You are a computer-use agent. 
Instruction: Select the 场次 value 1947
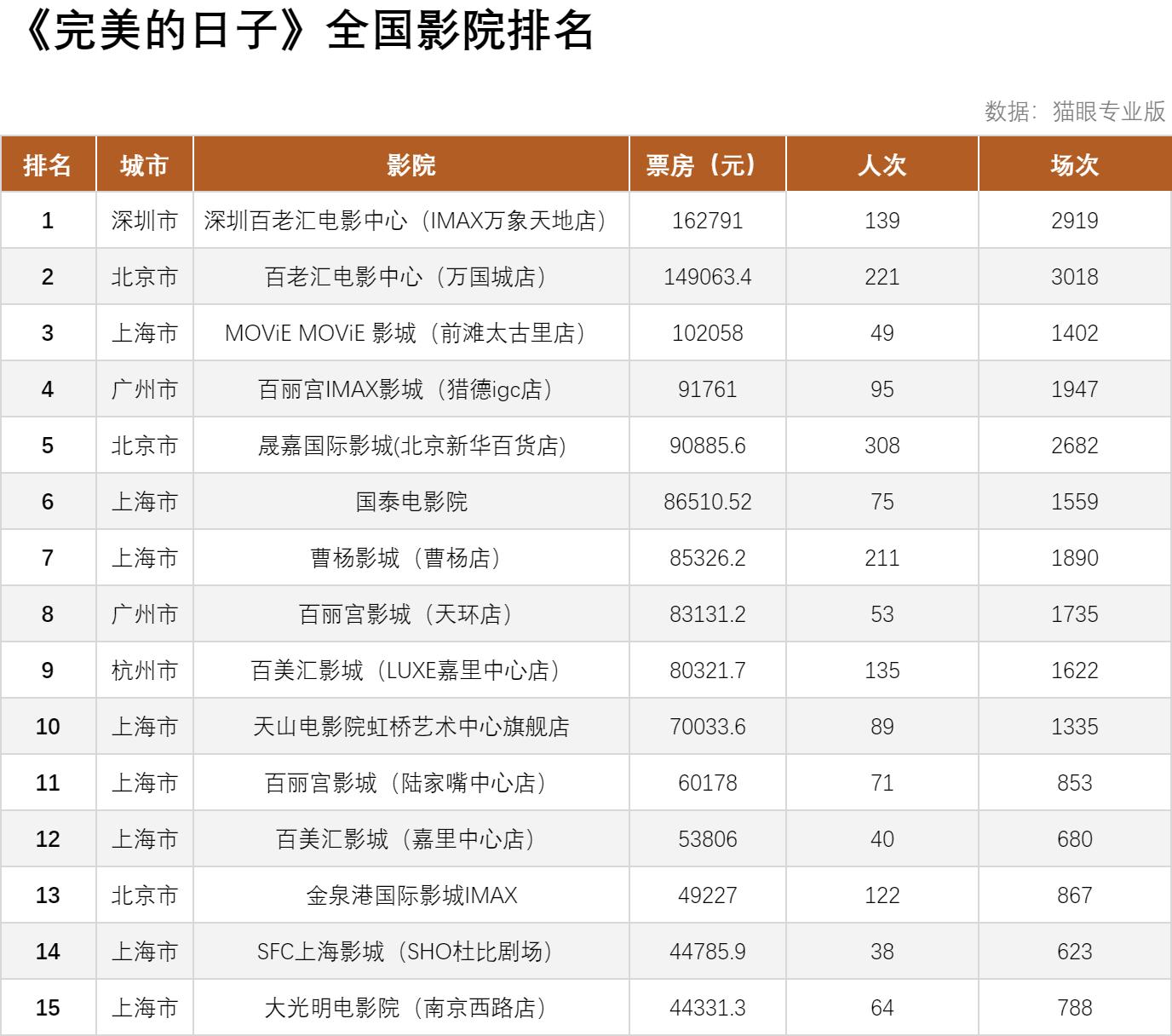point(1075,389)
